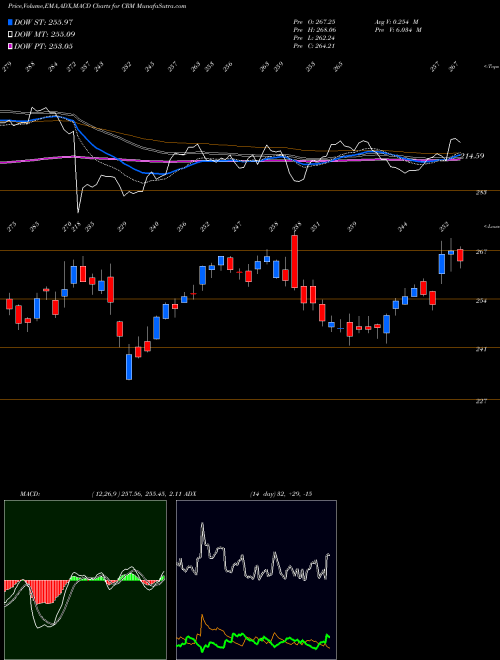Click the 'Pre L: 262.24' value
Image resolution: width=500 pixels, height=660 pixels.
tap(314, 38)
